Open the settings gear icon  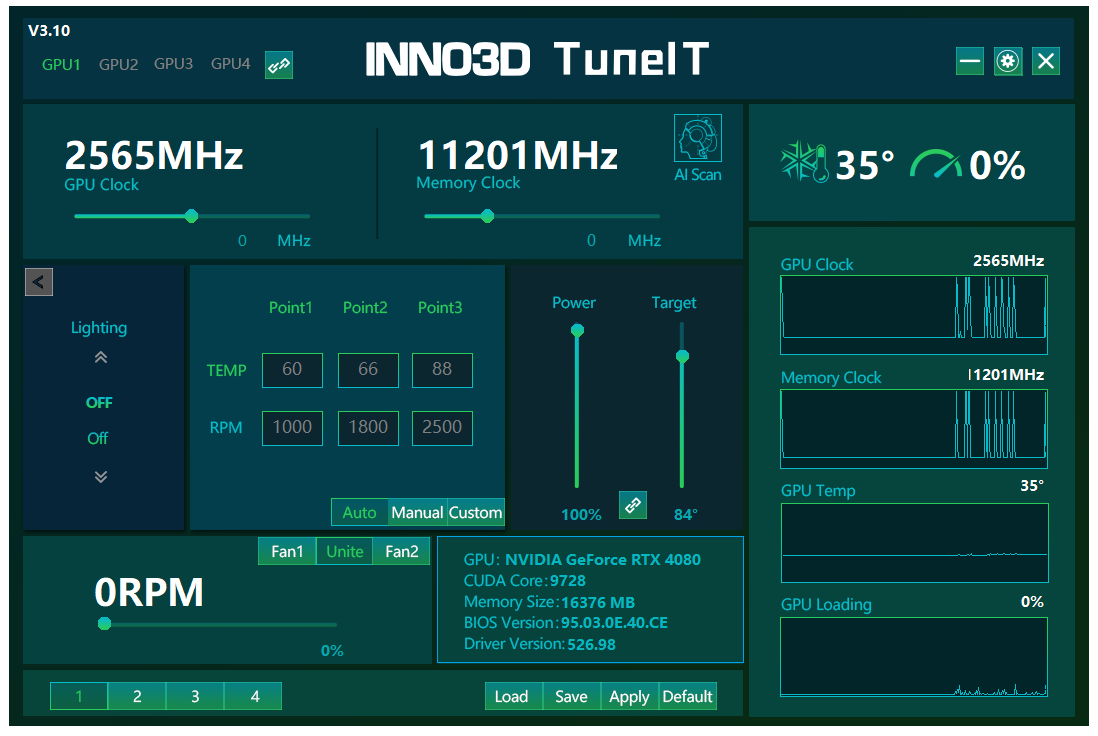tap(1008, 62)
